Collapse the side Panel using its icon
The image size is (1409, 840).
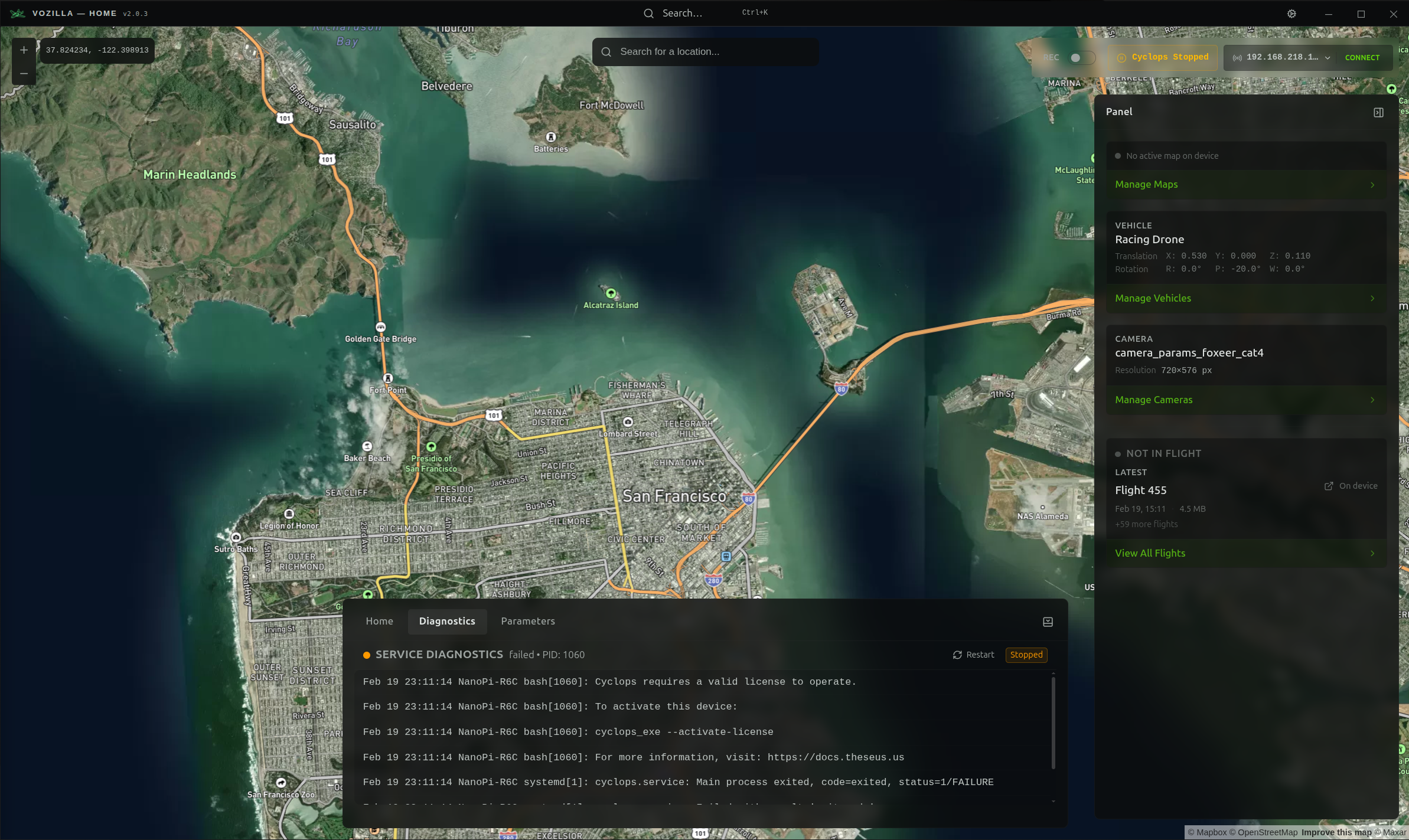[1378, 112]
